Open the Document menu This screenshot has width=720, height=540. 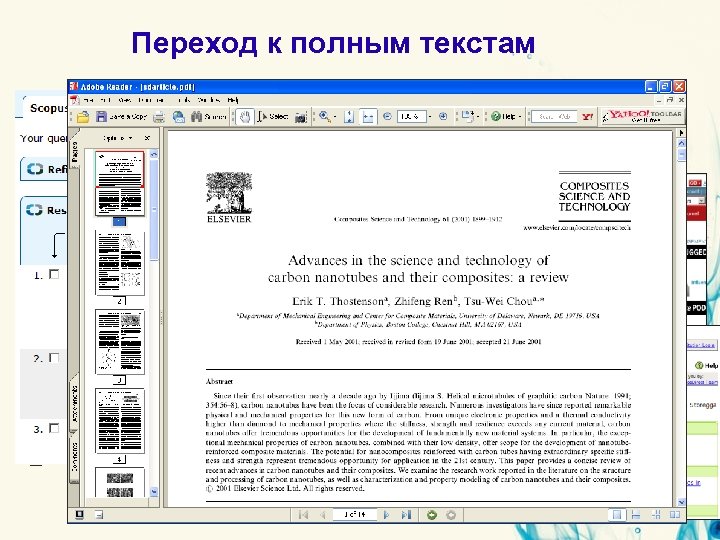point(151,100)
